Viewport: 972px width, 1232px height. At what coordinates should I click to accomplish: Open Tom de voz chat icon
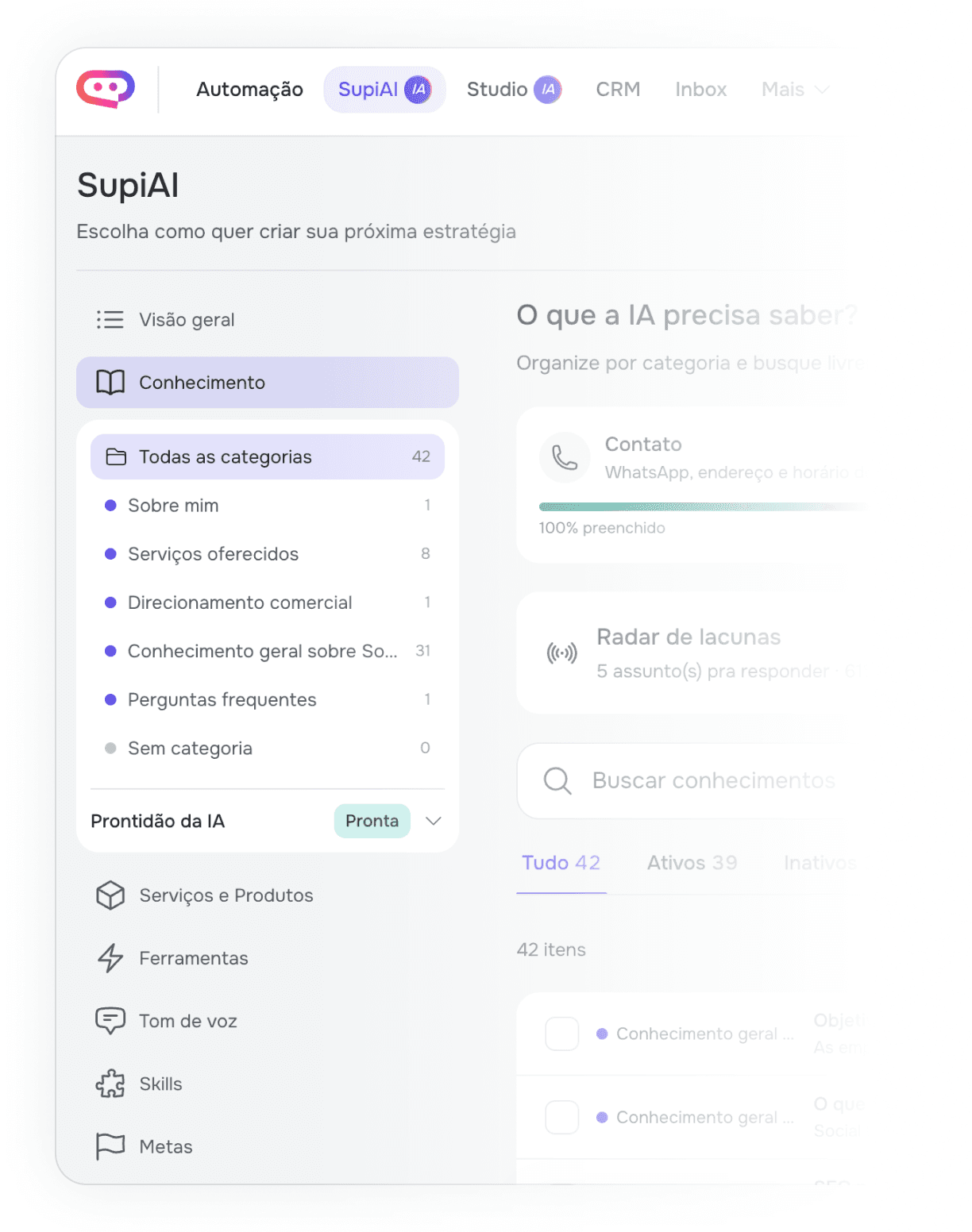[110, 1021]
